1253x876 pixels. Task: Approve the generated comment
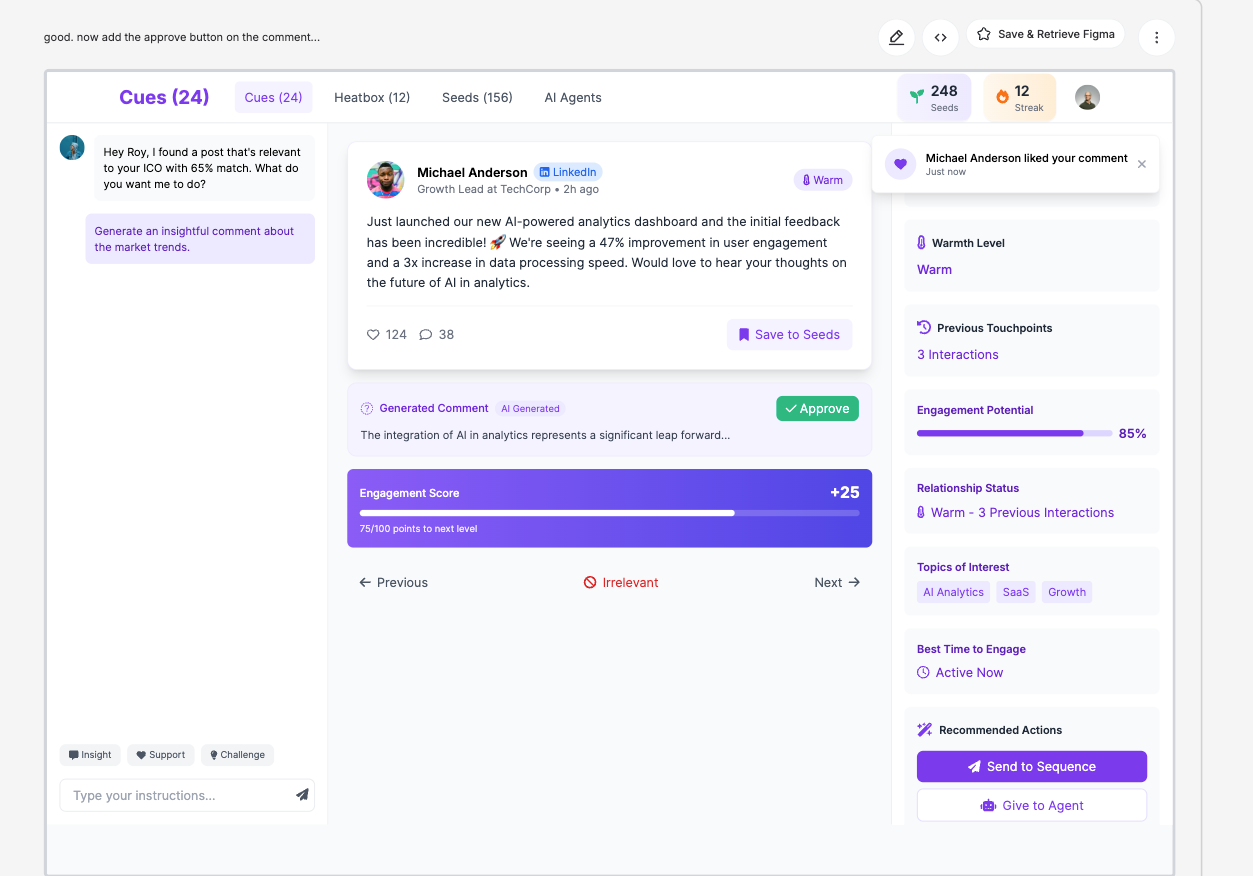tap(817, 408)
